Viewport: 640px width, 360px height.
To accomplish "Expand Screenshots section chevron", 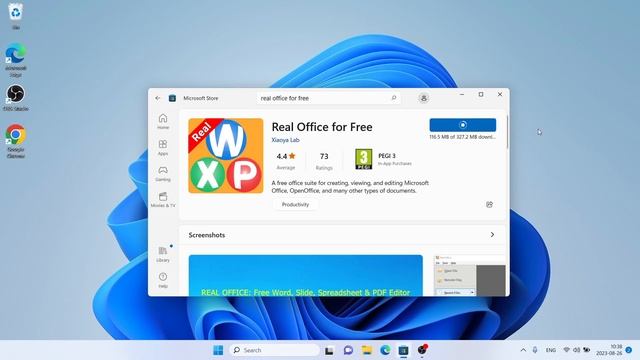I will point(492,235).
